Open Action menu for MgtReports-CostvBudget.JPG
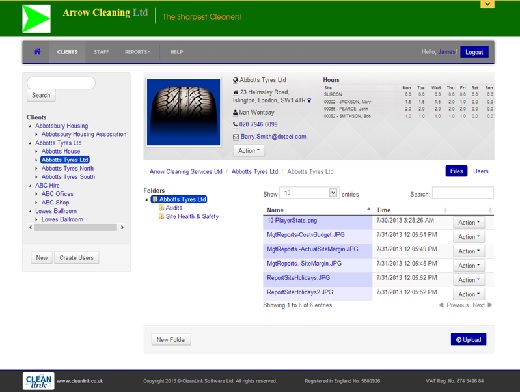The image size is (520, 392). pos(469,237)
